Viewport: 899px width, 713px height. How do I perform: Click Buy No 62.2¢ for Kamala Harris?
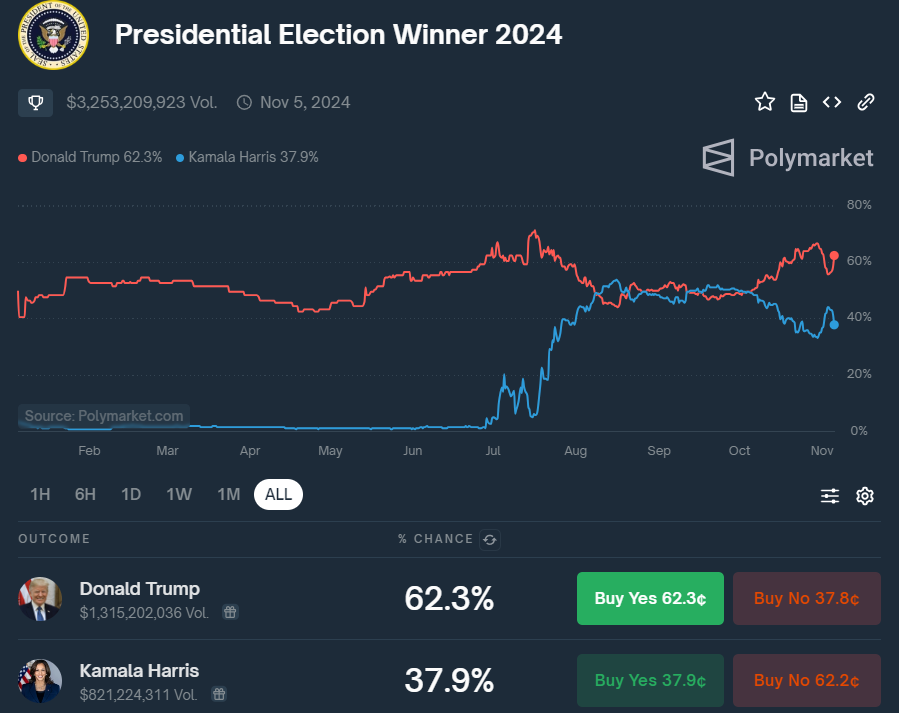(x=806, y=680)
